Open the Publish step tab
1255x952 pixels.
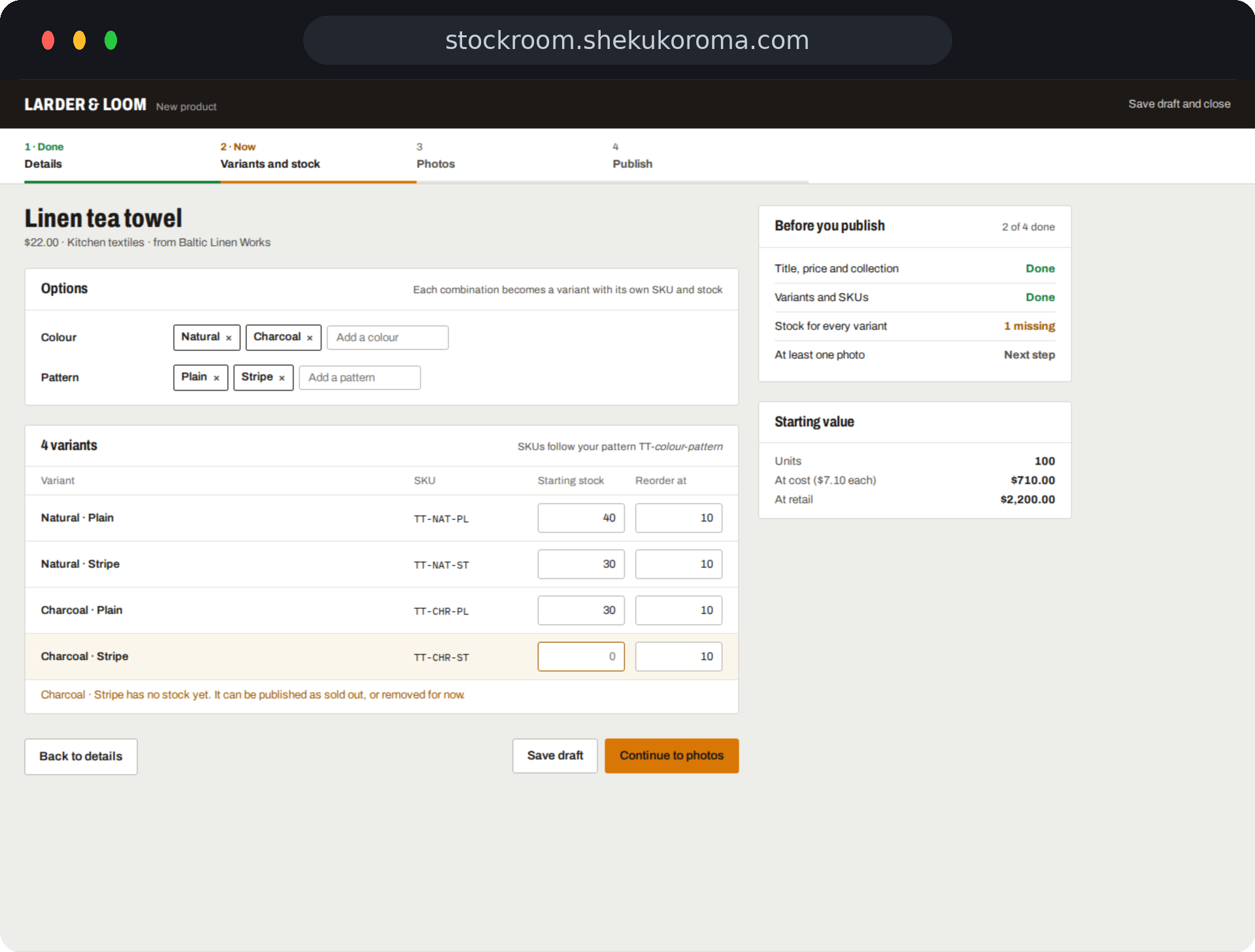pos(711,156)
